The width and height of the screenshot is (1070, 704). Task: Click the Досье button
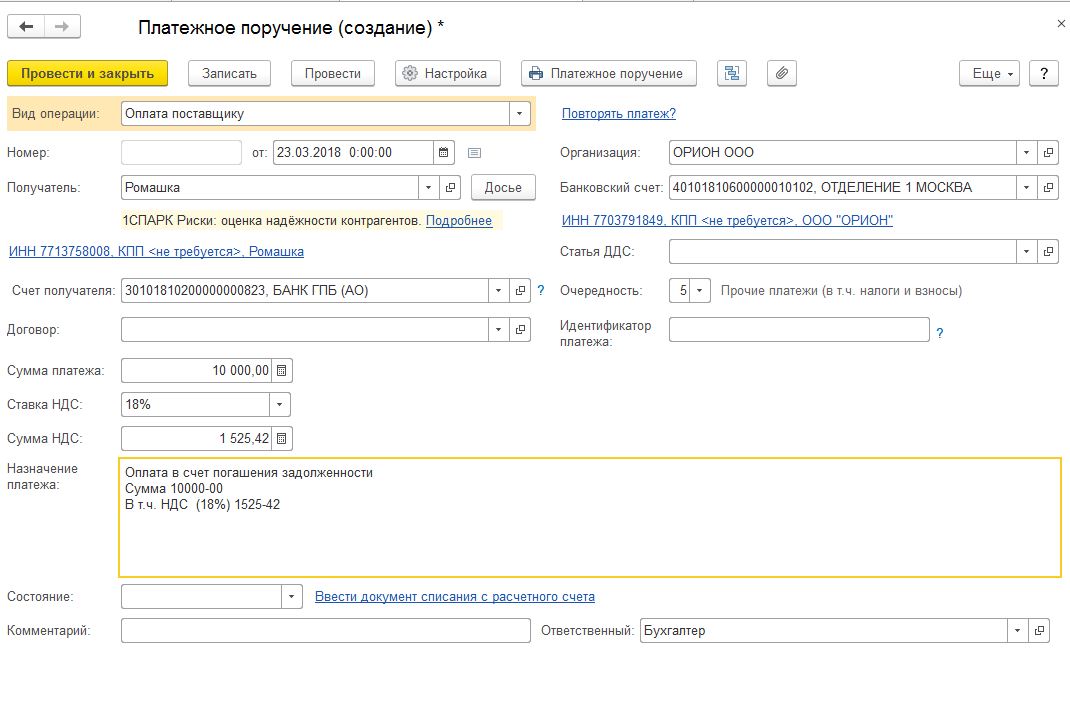coord(503,187)
